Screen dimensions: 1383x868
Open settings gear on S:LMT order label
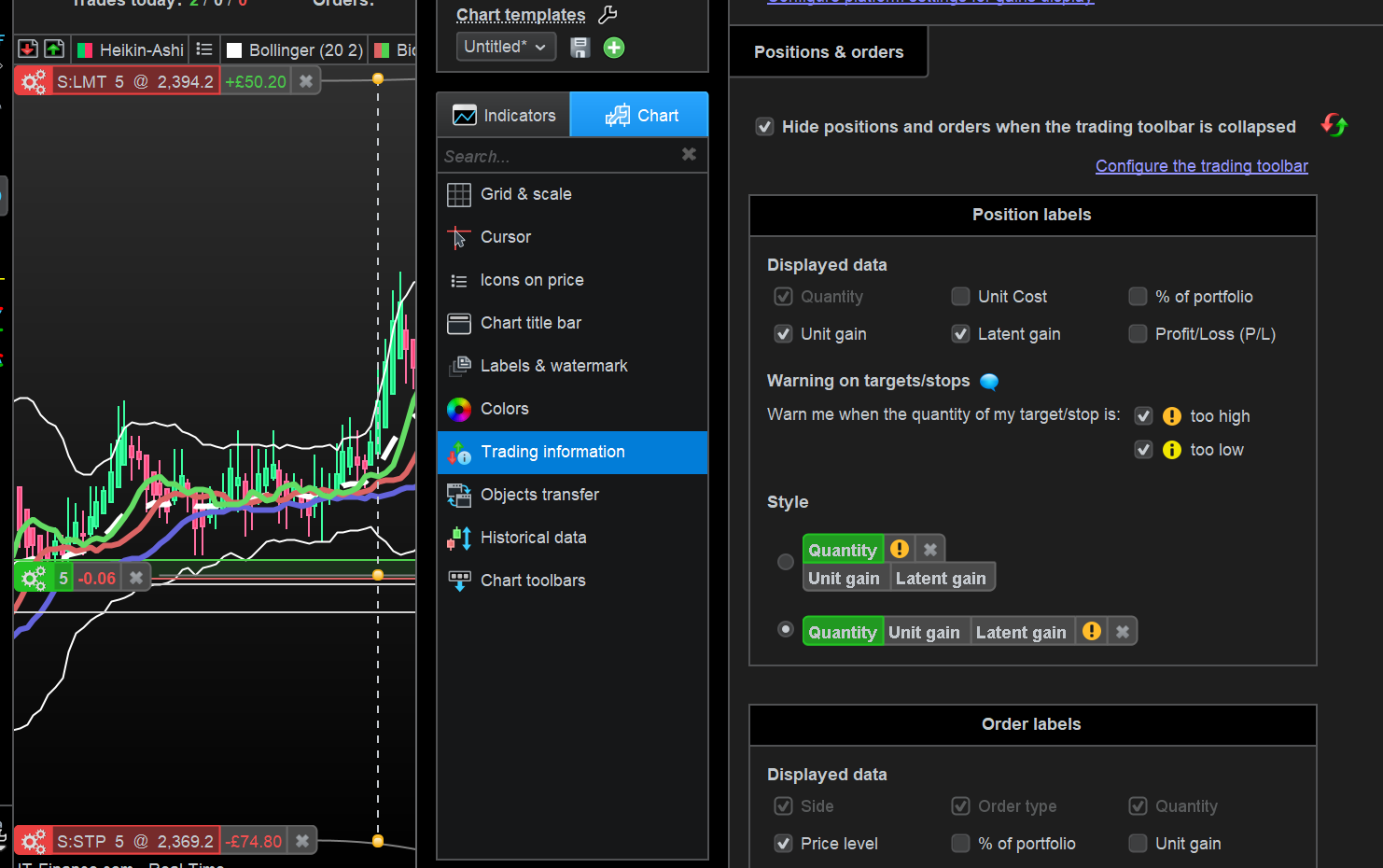click(x=34, y=82)
